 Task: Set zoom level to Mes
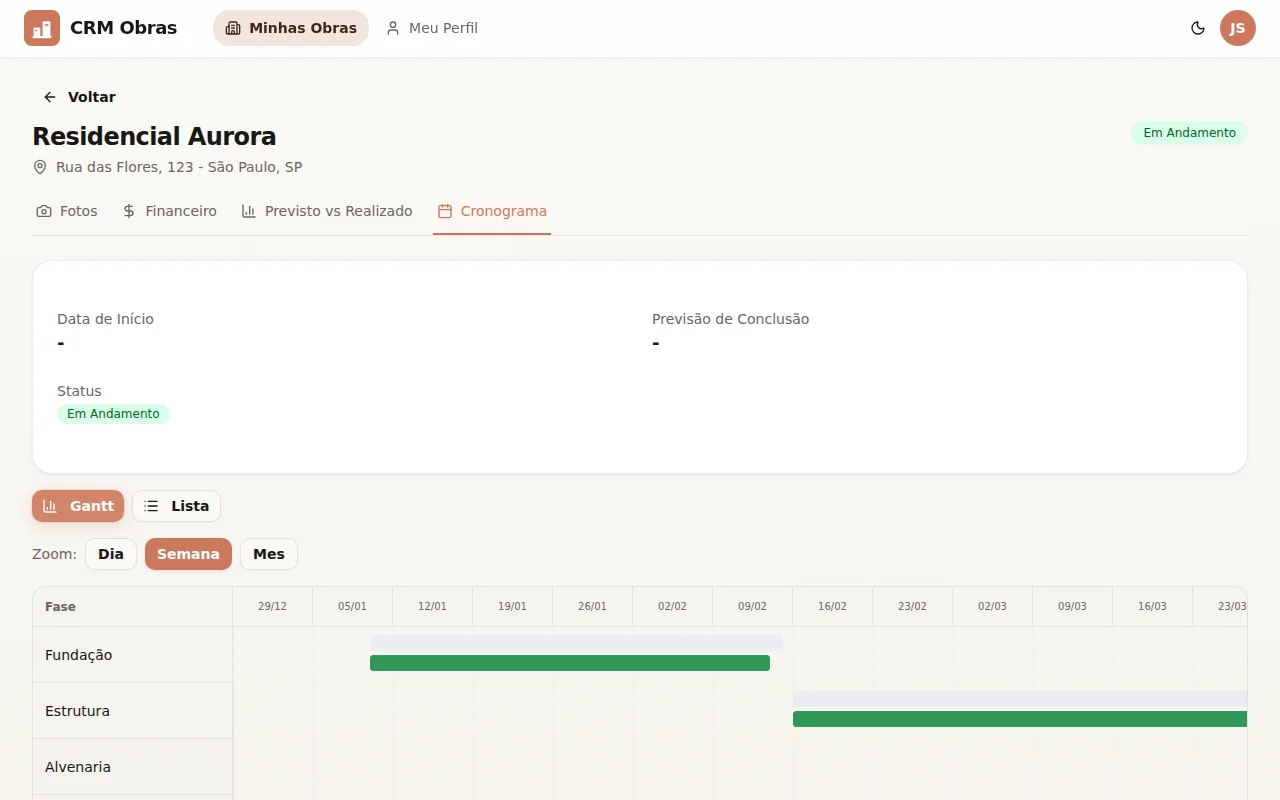pyautogui.click(x=269, y=554)
